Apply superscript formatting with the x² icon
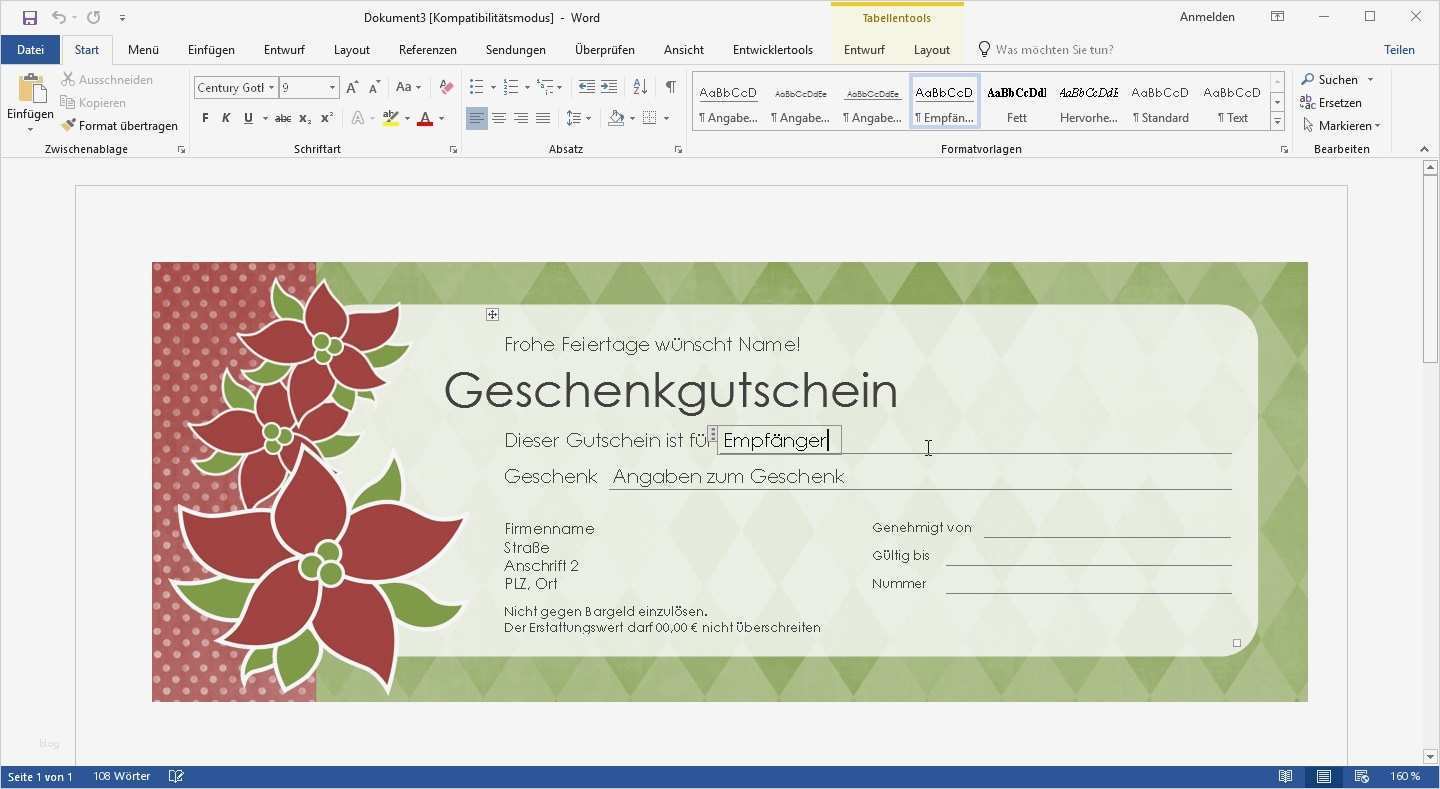This screenshot has width=1440, height=789. (324, 118)
